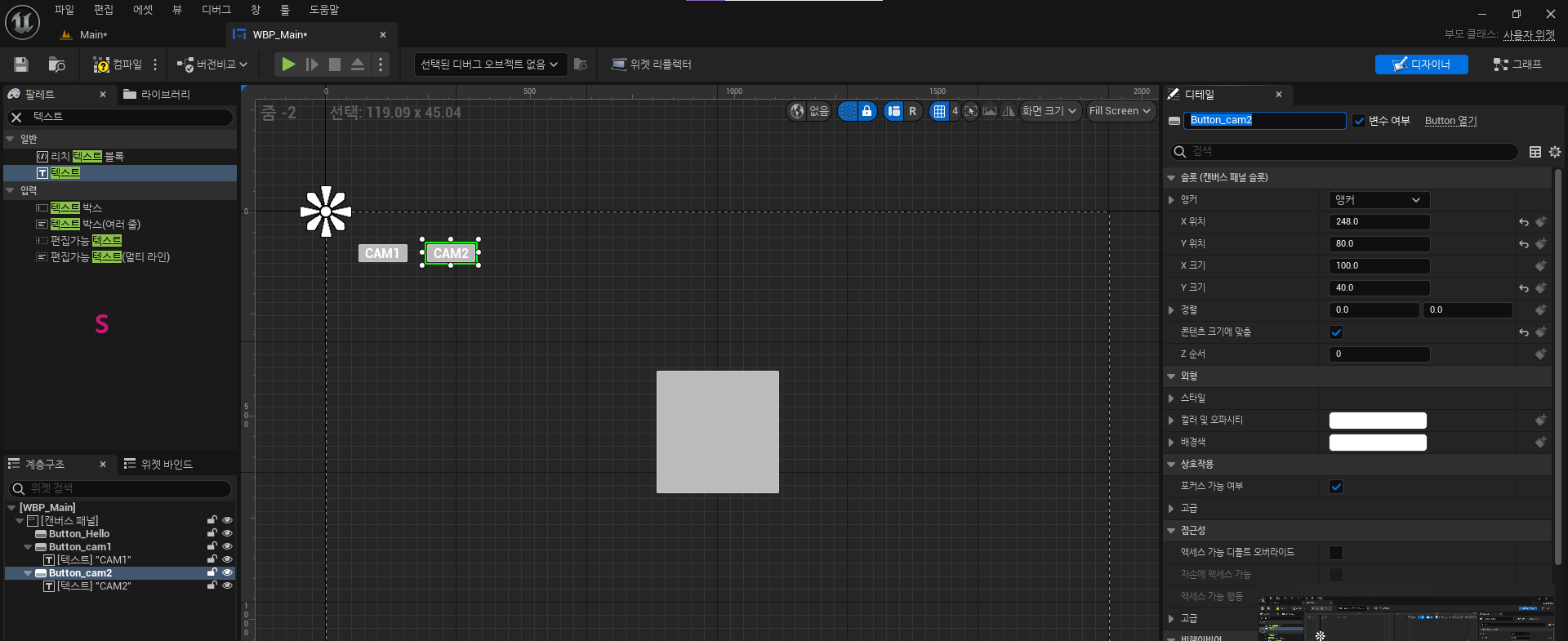The height and width of the screenshot is (641, 1568).
Task: Click the frame-skip advance button
Action: pyautogui.click(x=312, y=65)
